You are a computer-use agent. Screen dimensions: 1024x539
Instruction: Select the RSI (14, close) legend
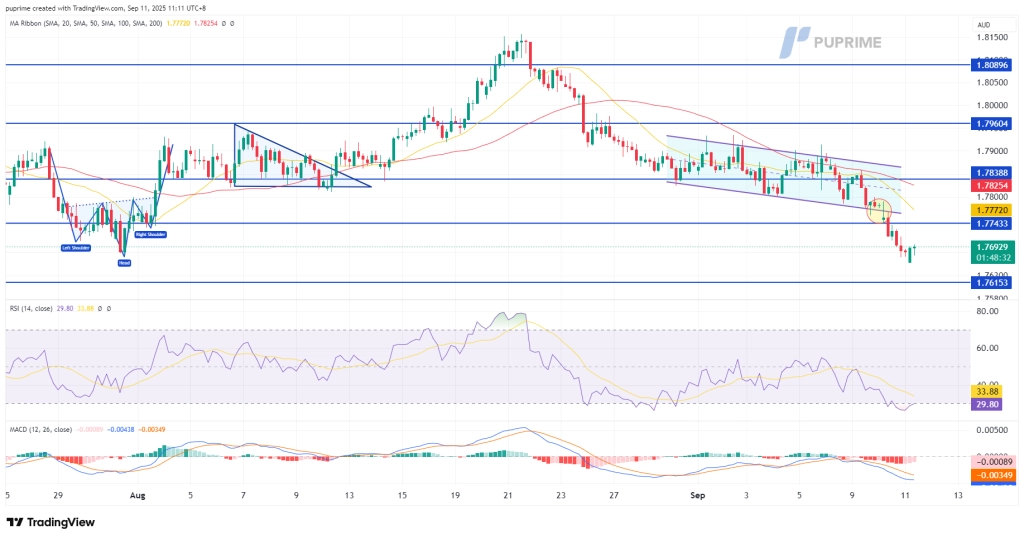click(x=31, y=308)
